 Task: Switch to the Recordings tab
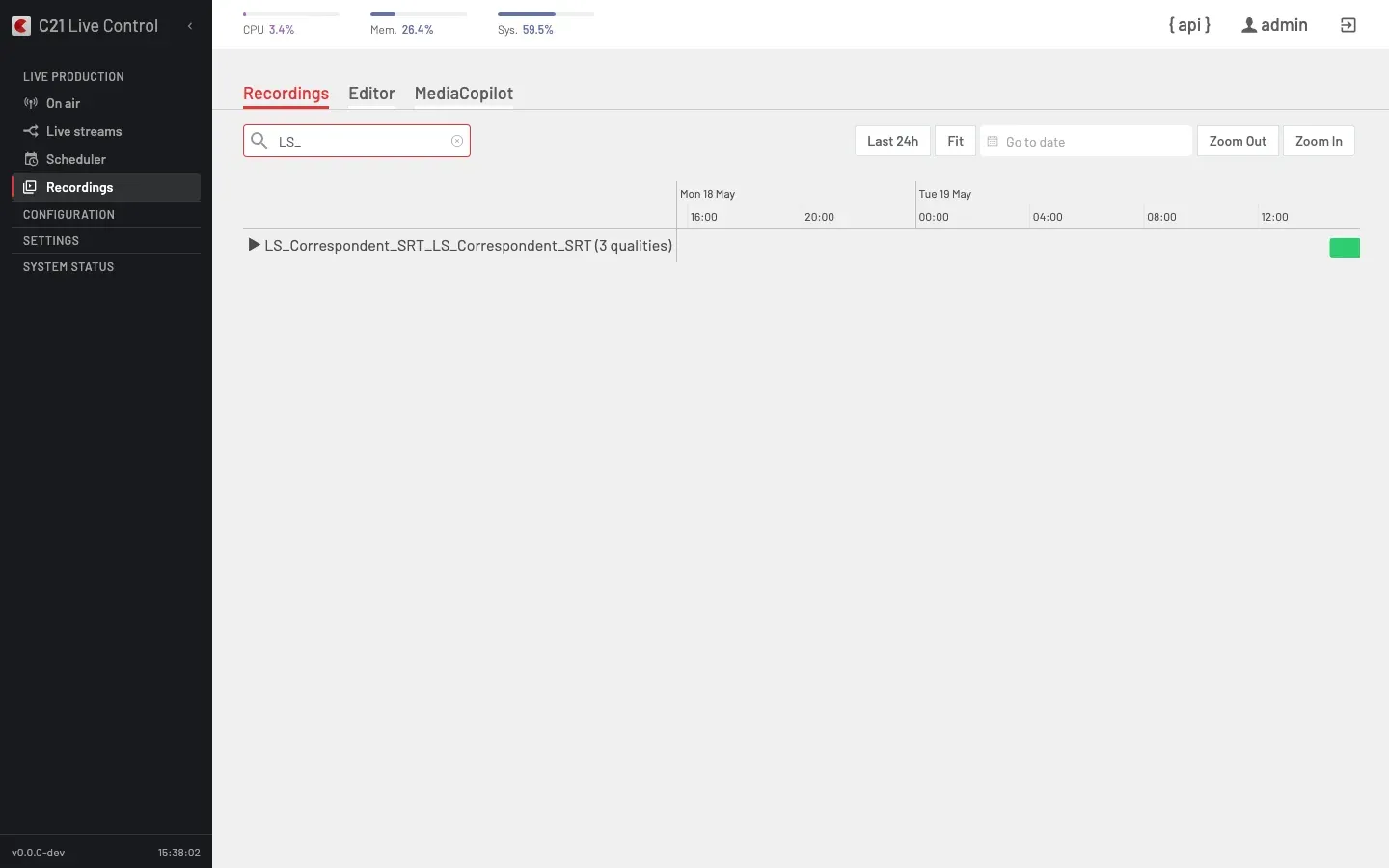pyautogui.click(x=286, y=94)
